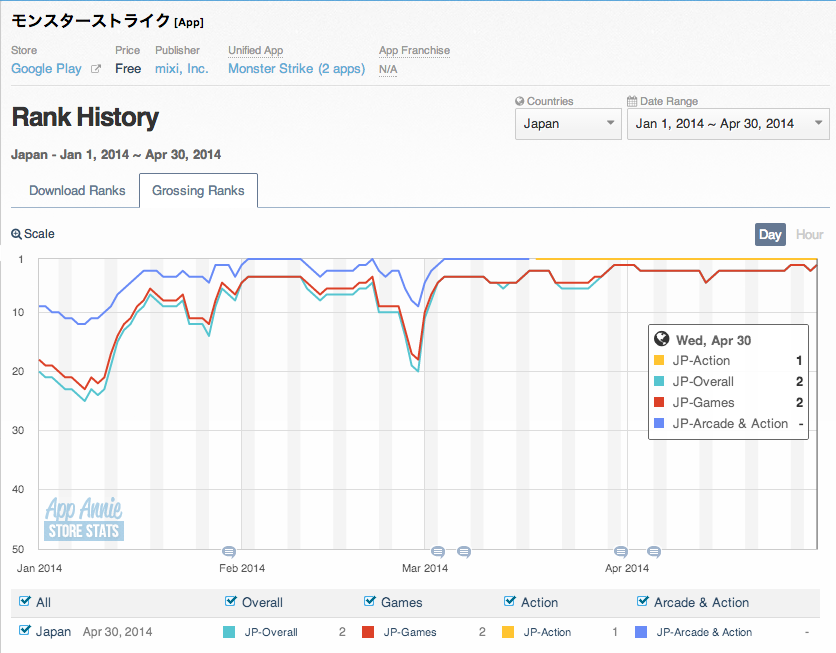
Task: Click the JP-Overall label in bottom legend
Action: 271,632
